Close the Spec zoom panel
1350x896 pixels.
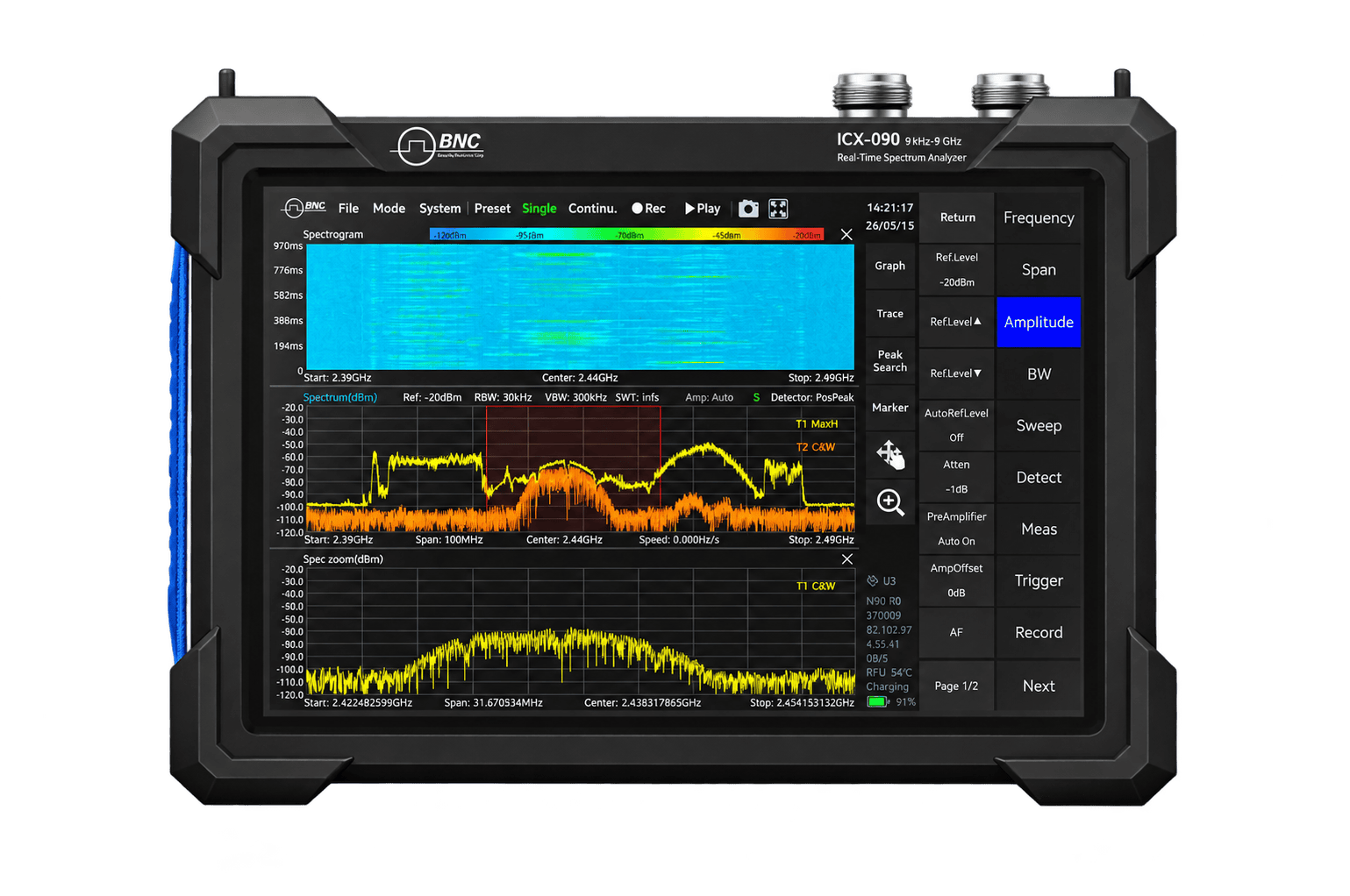[x=847, y=559]
